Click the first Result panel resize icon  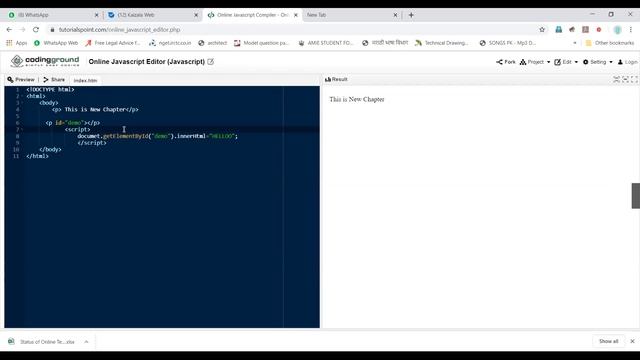tap(616, 79)
